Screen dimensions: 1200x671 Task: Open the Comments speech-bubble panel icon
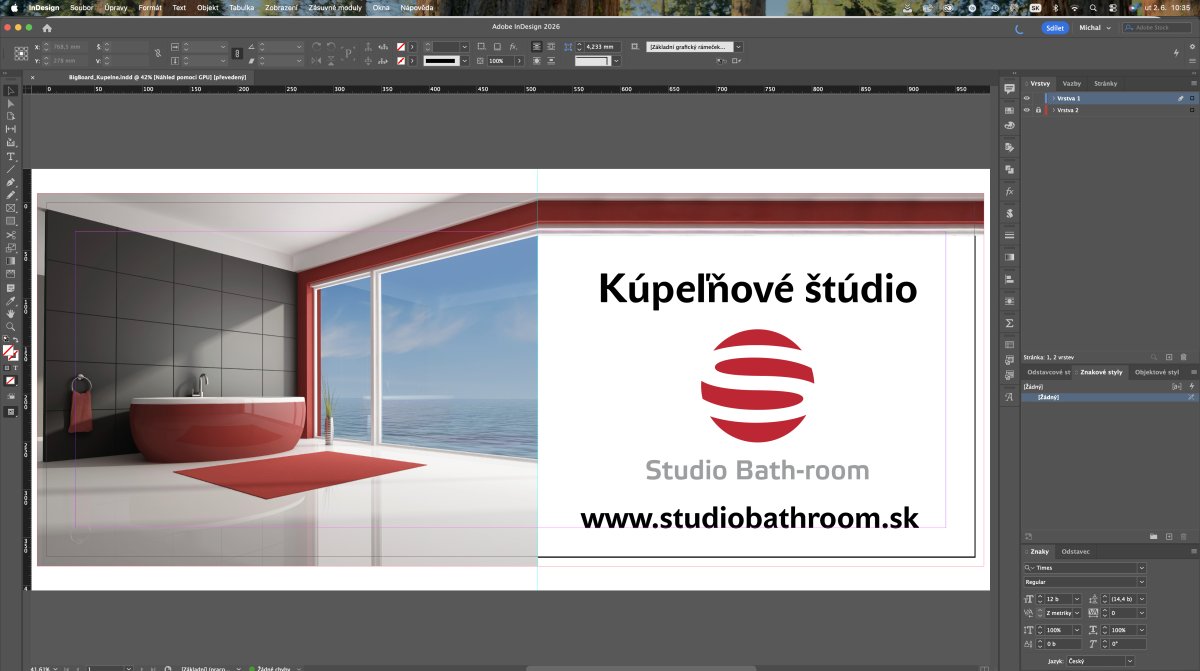coord(1010,88)
